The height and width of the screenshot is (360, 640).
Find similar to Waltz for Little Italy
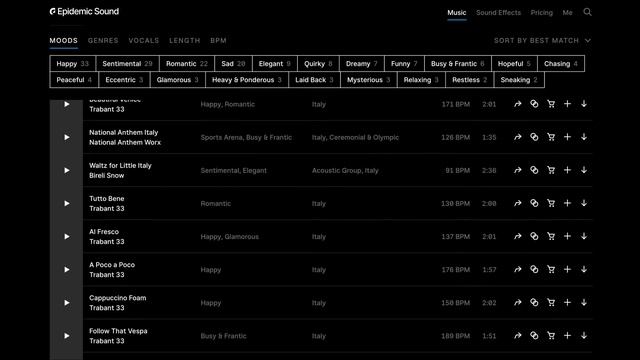point(534,170)
